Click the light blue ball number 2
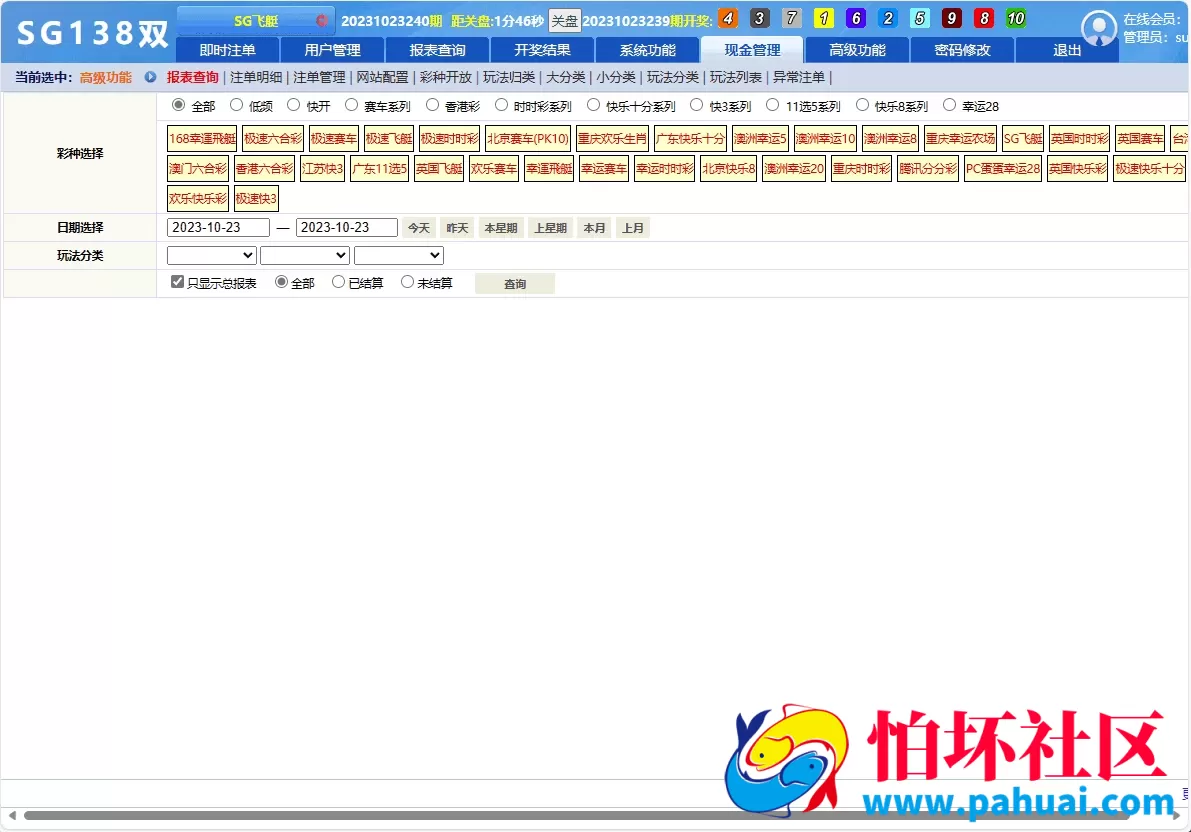 coord(887,18)
